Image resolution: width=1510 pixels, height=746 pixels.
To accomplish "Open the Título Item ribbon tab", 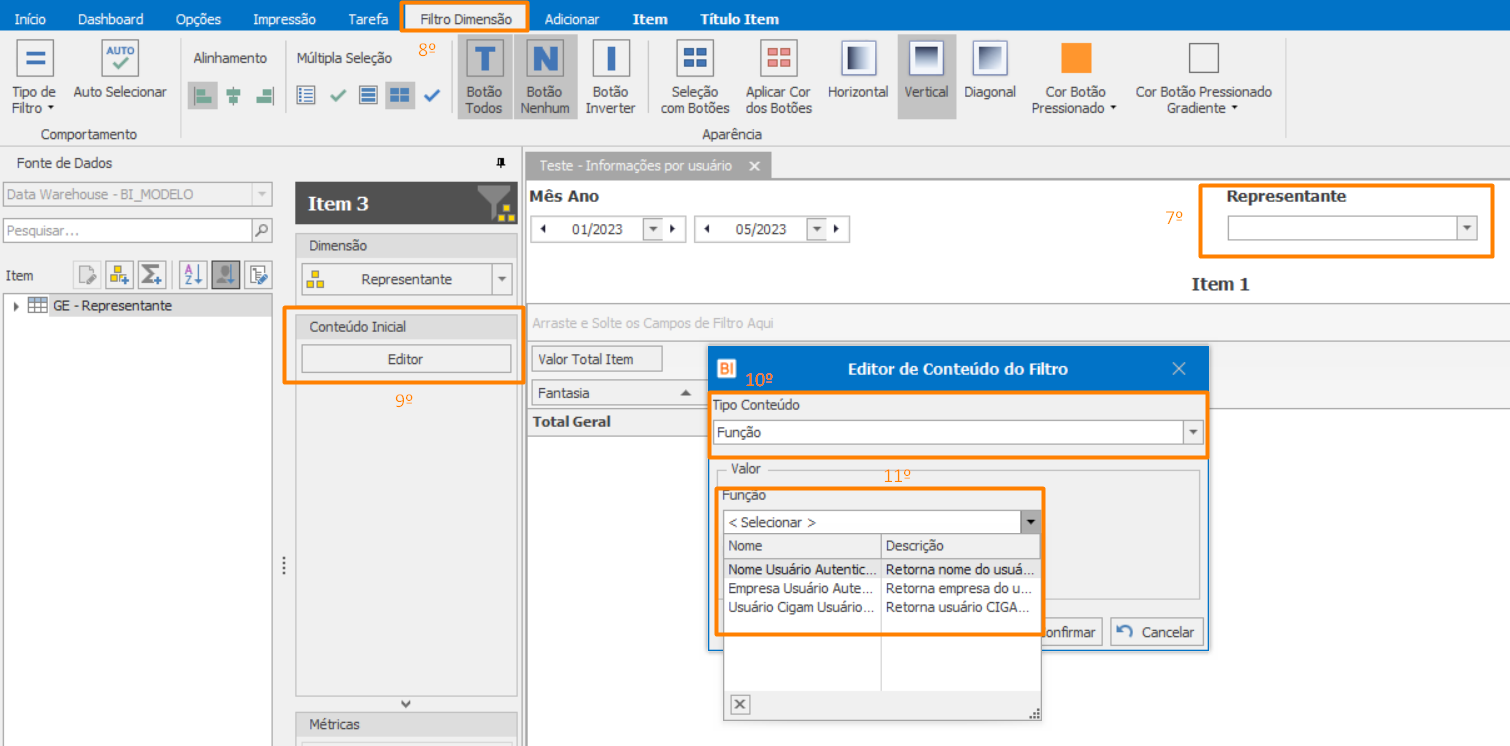I will pyautogui.click(x=739, y=19).
